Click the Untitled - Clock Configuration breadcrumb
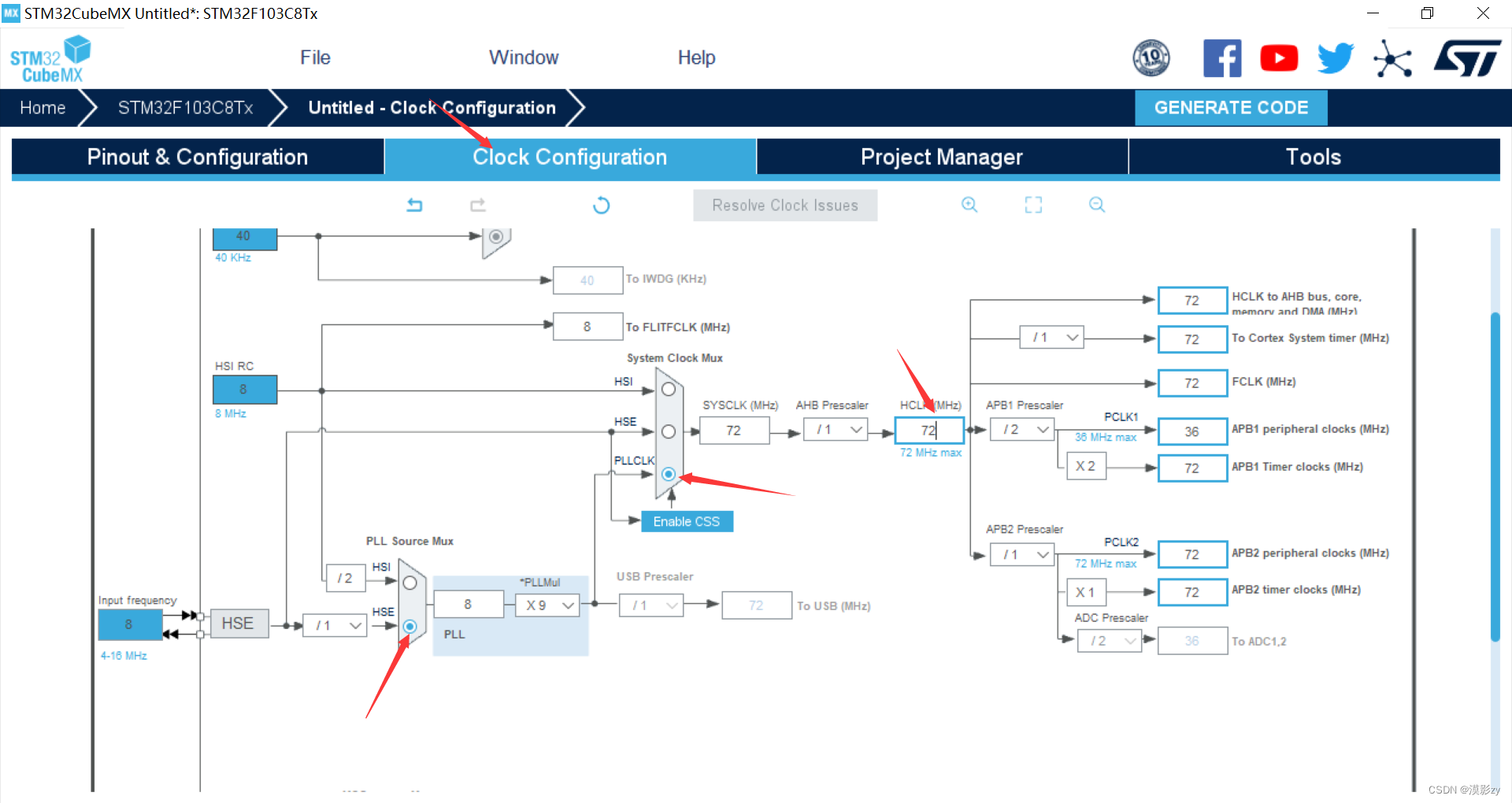 point(432,108)
